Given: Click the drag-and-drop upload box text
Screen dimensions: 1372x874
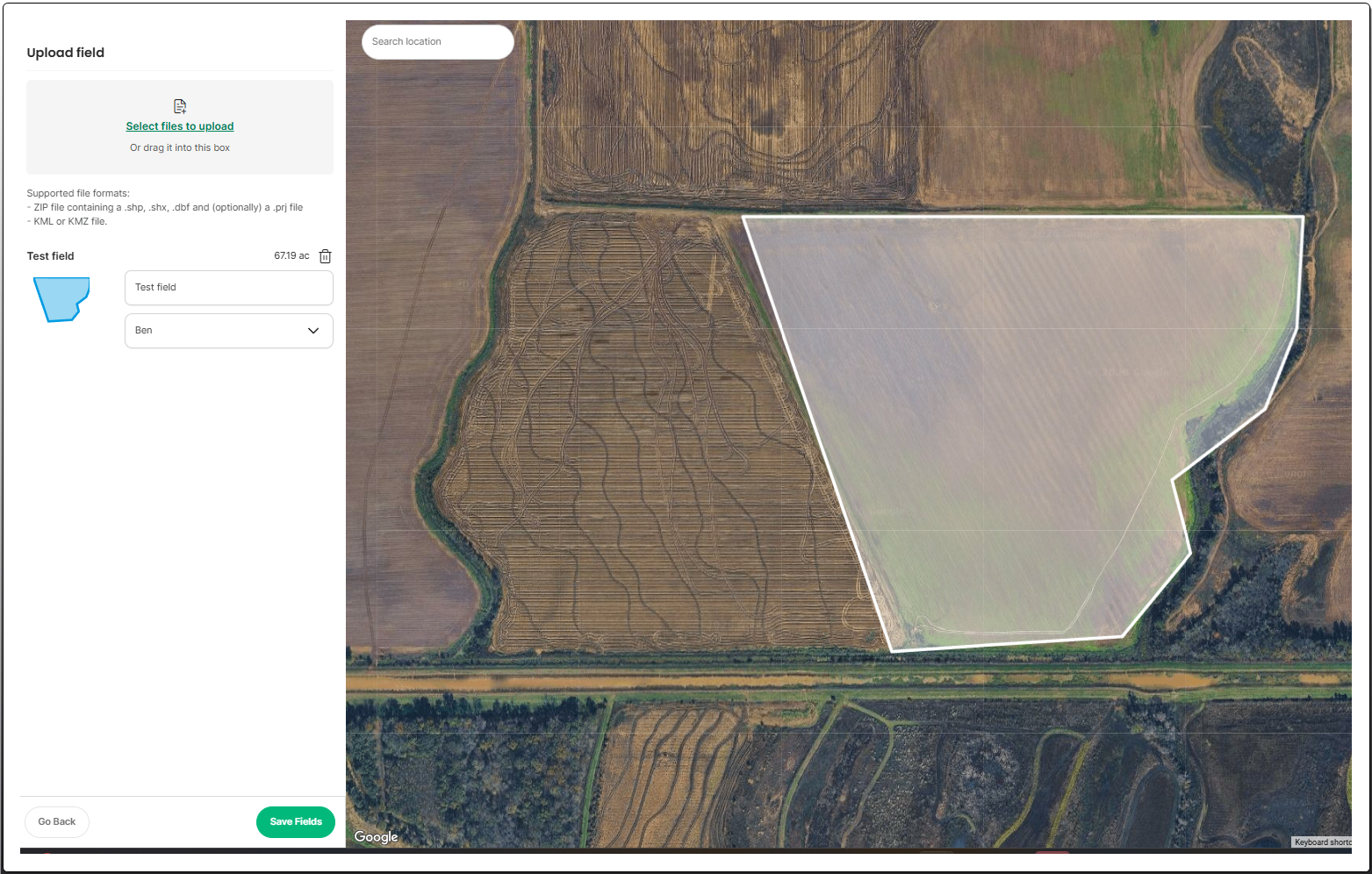Looking at the screenshot, I should point(179,148).
